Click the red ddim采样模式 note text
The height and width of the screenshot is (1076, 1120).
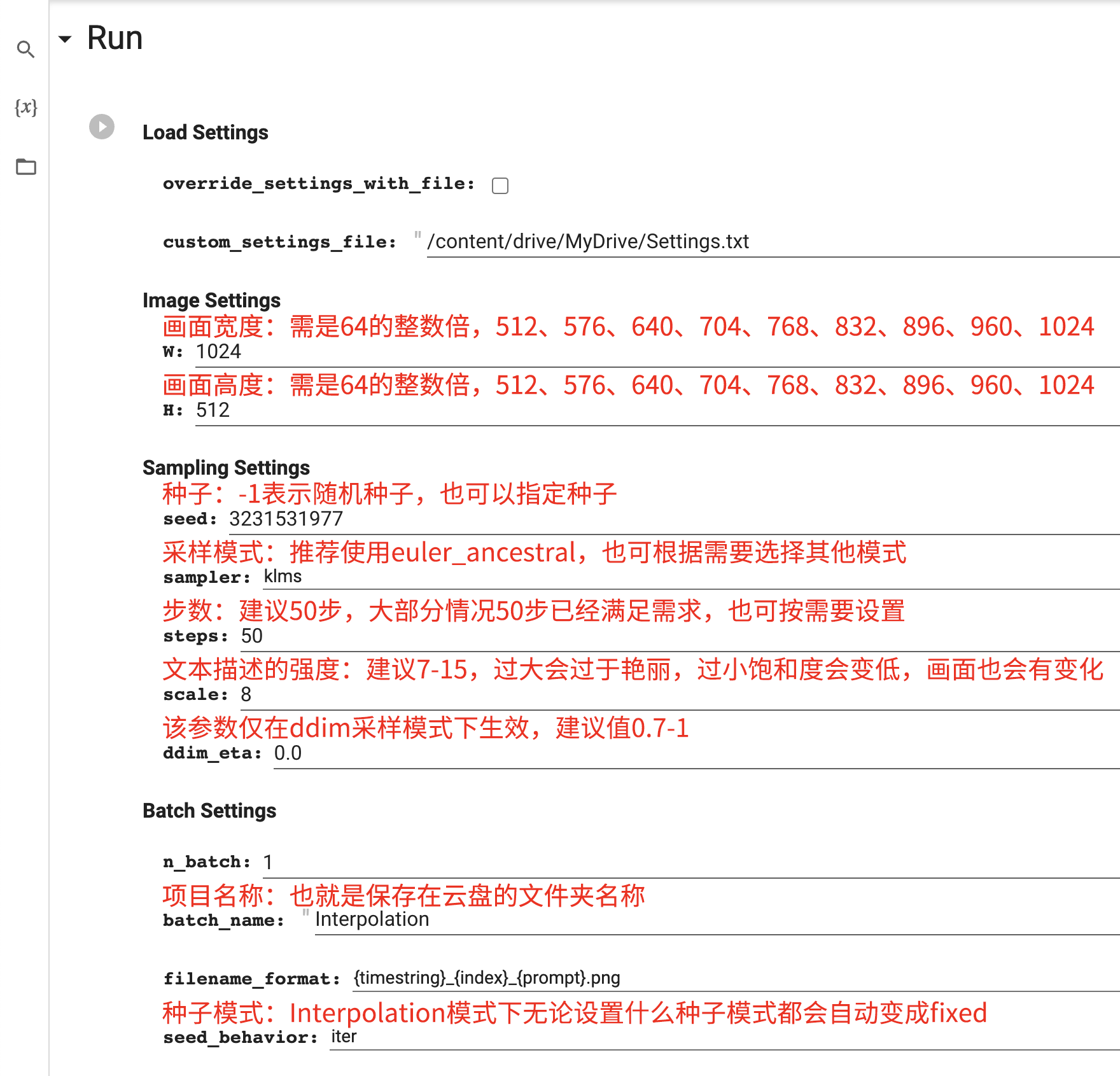click(x=426, y=728)
